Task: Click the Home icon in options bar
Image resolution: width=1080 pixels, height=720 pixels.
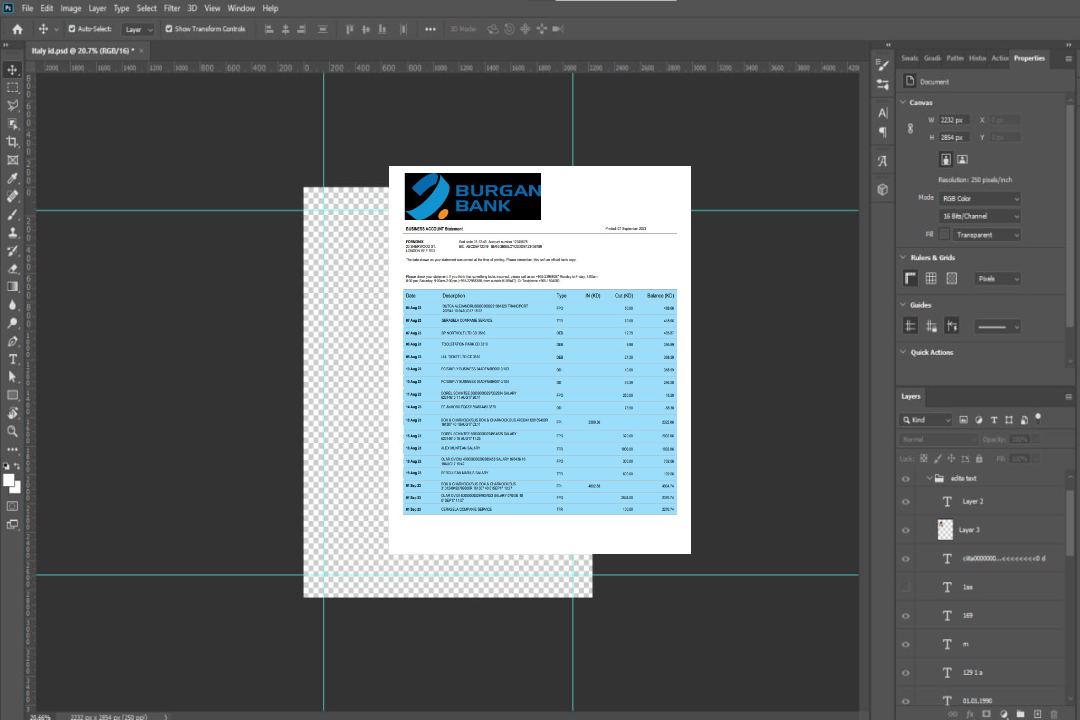Action: tap(17, 29)
